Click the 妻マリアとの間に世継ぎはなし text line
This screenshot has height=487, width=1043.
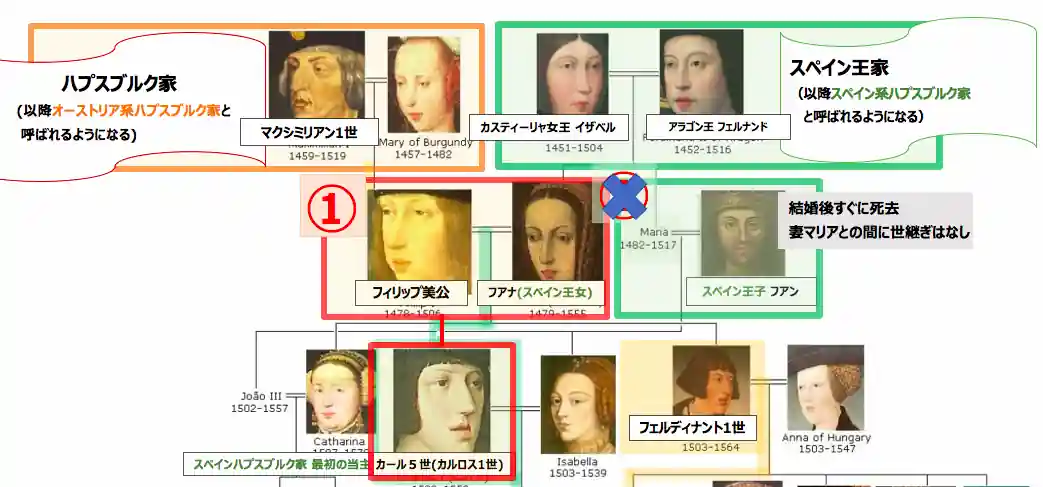[879, 233]
